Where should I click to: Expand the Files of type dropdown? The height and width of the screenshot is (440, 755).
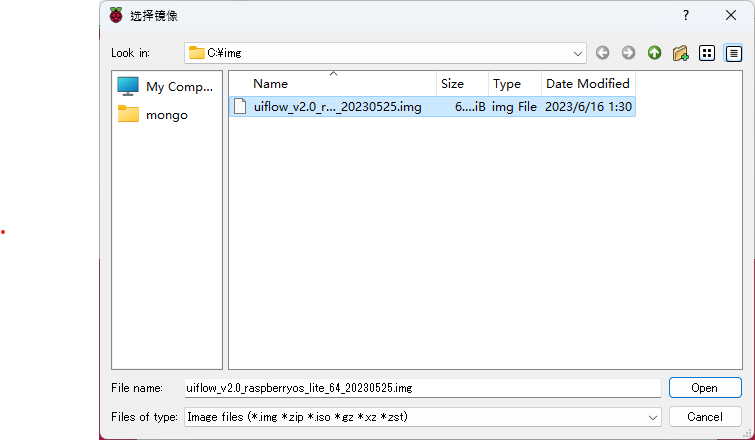(653, 417)
